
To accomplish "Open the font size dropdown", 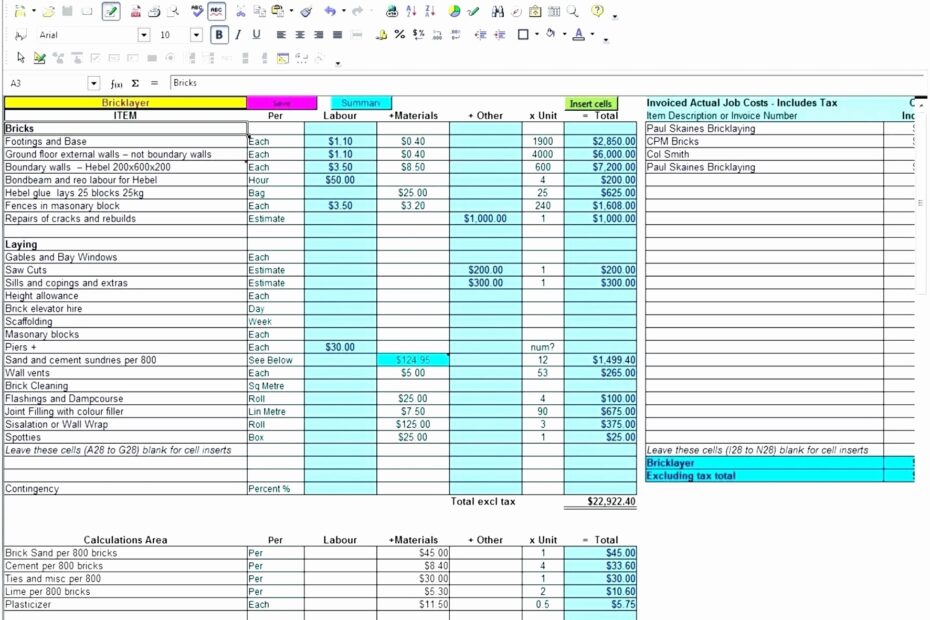I will click(196, 34).
